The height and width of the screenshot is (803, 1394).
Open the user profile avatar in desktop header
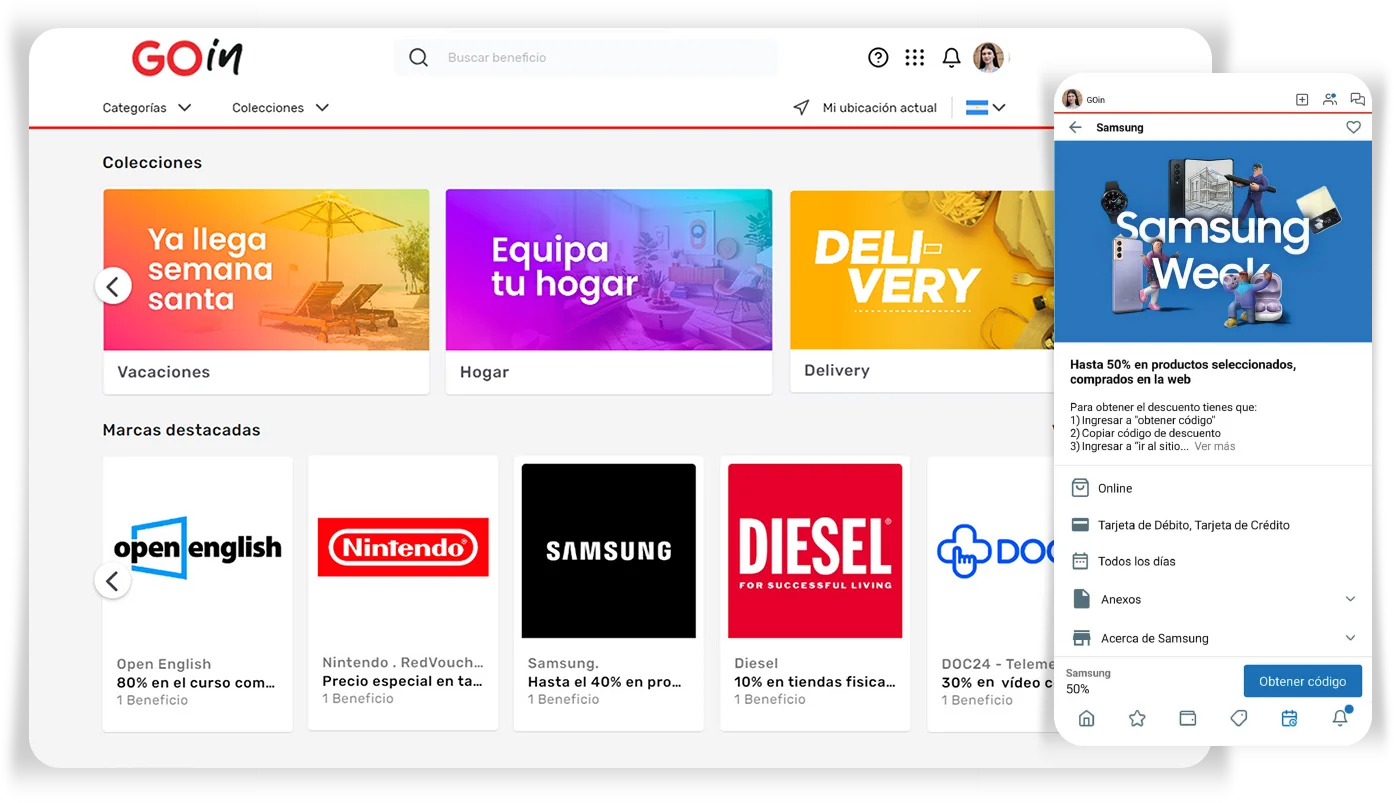pos(988,58)
